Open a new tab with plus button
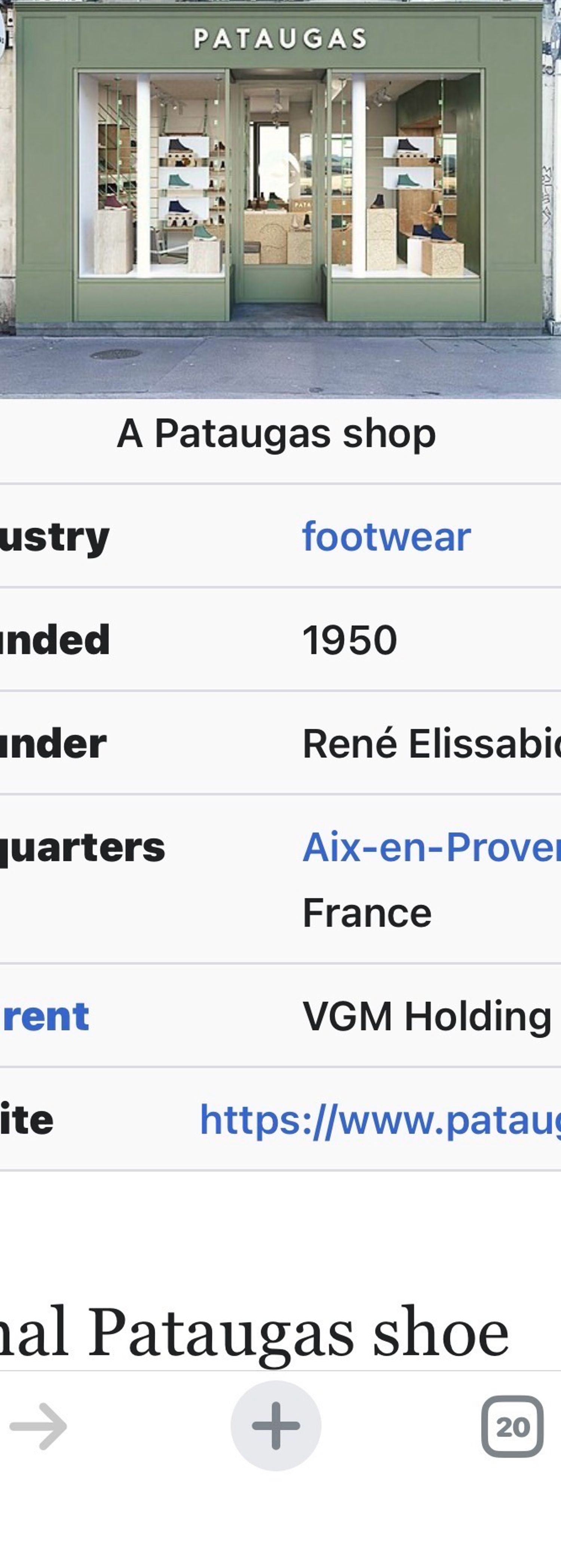Image resolution: width=561 pixels, height=1568 pixels. (x=276, y=1425)
